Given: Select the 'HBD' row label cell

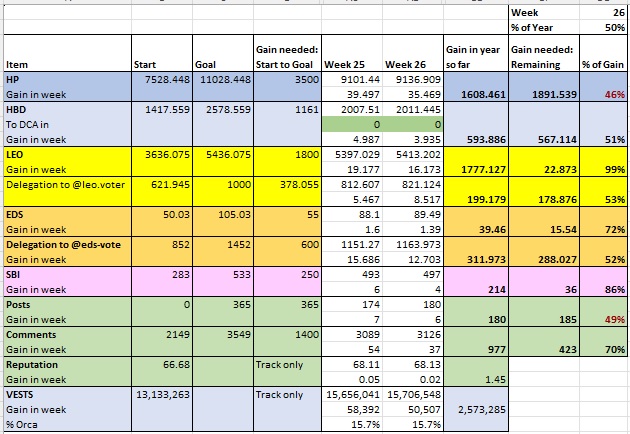Looking at the screenshot, I should point(68,109).
